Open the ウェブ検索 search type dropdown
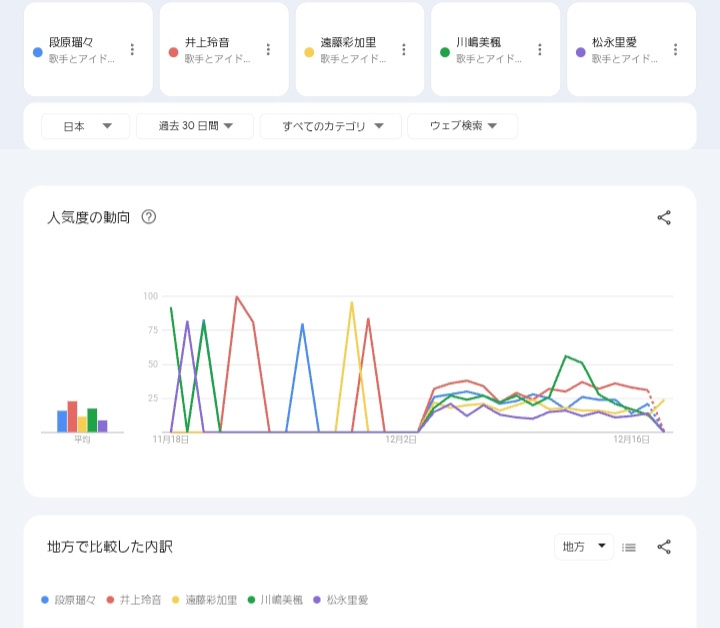Viewport: 720px width, 628px height. [x=462, y=126]
